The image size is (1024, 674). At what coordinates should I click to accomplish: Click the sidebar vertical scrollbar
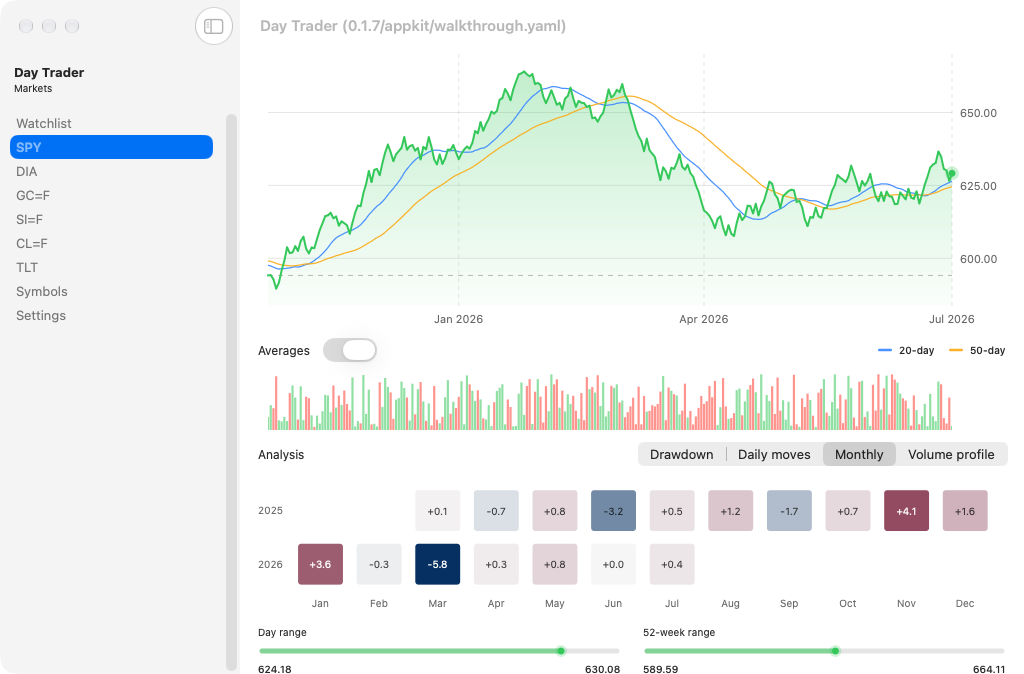click(x=231, y=392)
